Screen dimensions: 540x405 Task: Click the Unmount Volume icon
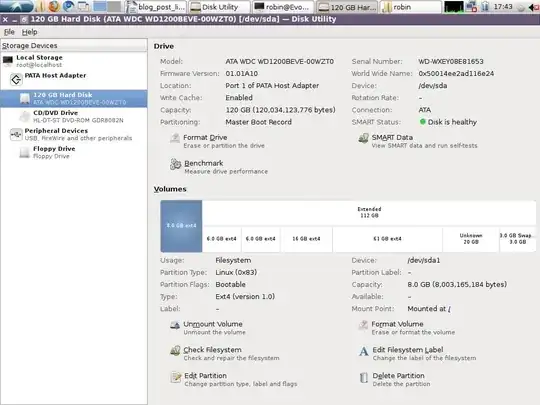[175, 325]
